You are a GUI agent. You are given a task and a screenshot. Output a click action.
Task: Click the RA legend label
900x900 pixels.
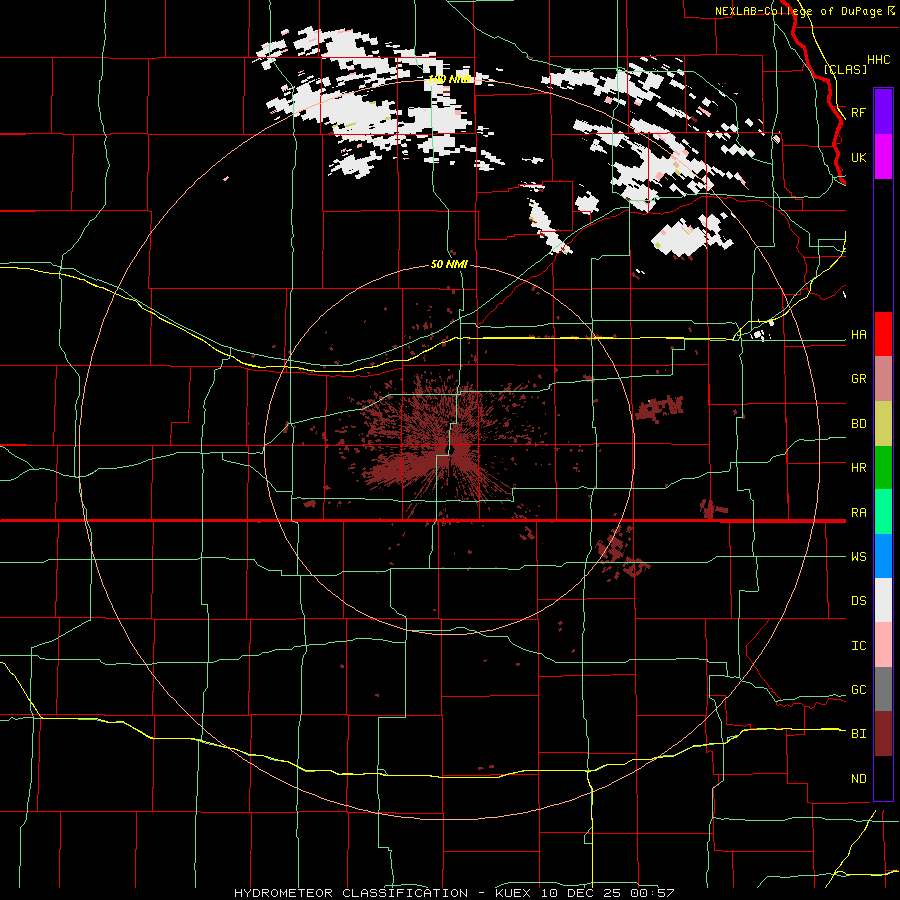point(859,512)
